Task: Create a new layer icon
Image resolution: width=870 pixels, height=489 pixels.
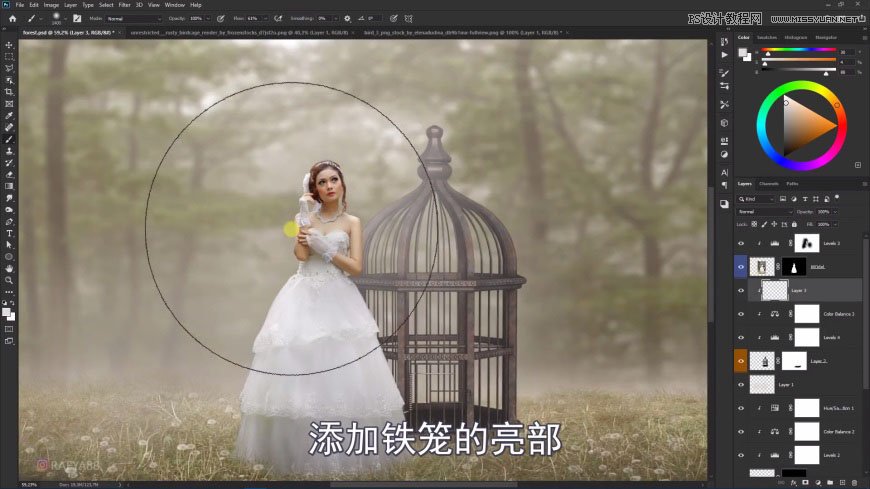Action: click(x=842, y=483)
